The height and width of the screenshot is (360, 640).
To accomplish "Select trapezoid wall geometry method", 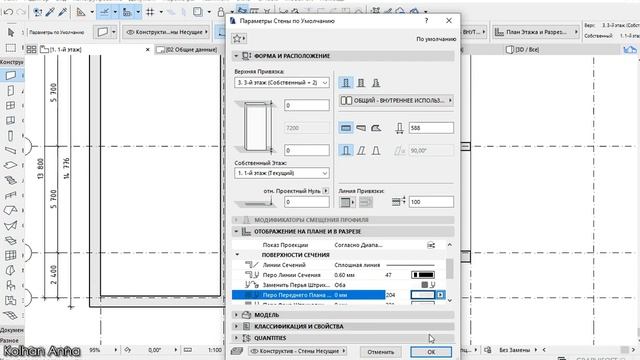I will (x=361, y=128).
